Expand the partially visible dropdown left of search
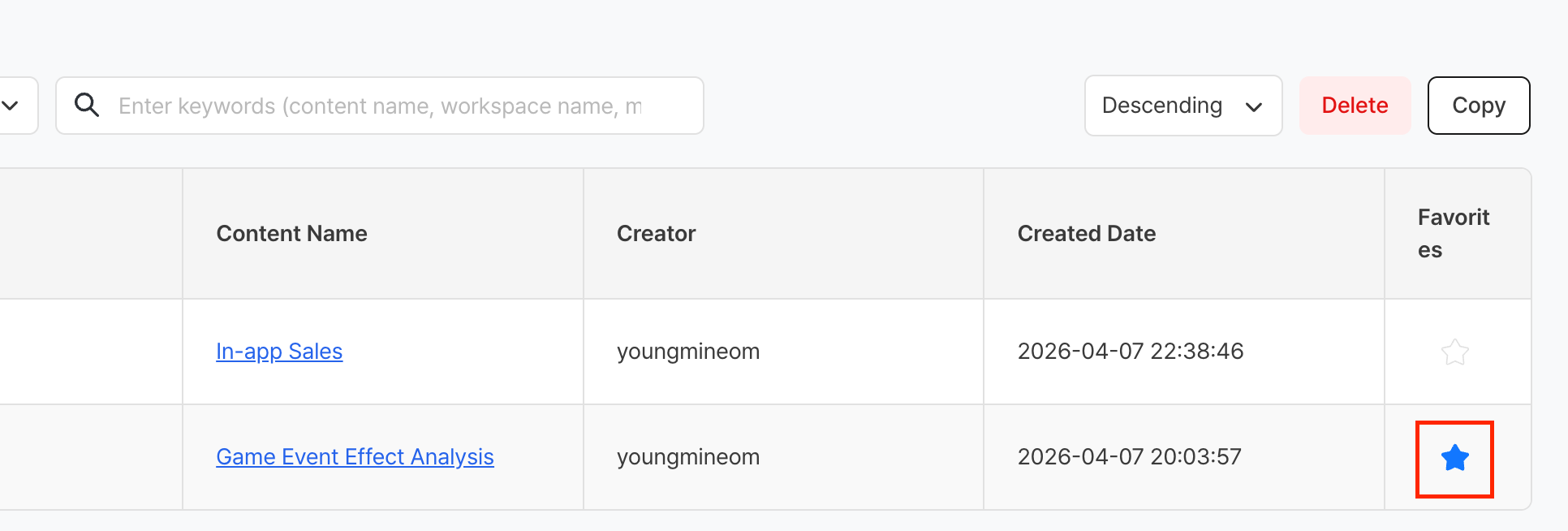This screenshot has height=531, width=1568. pos(11,106)
